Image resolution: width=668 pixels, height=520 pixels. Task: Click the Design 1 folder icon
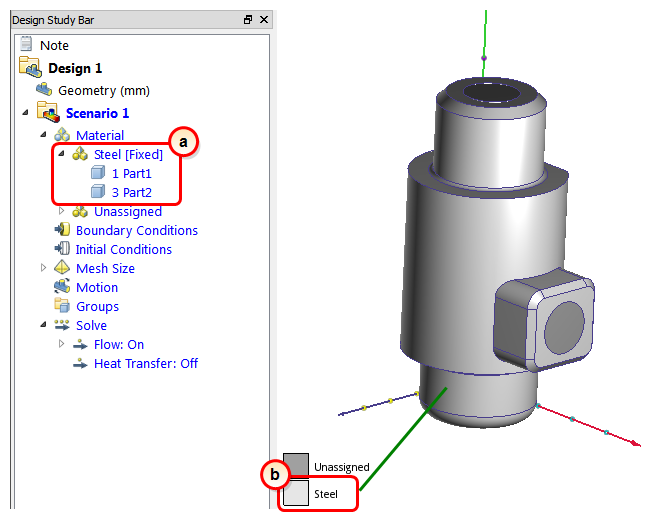pyautogui.click(x=30, y=67)
